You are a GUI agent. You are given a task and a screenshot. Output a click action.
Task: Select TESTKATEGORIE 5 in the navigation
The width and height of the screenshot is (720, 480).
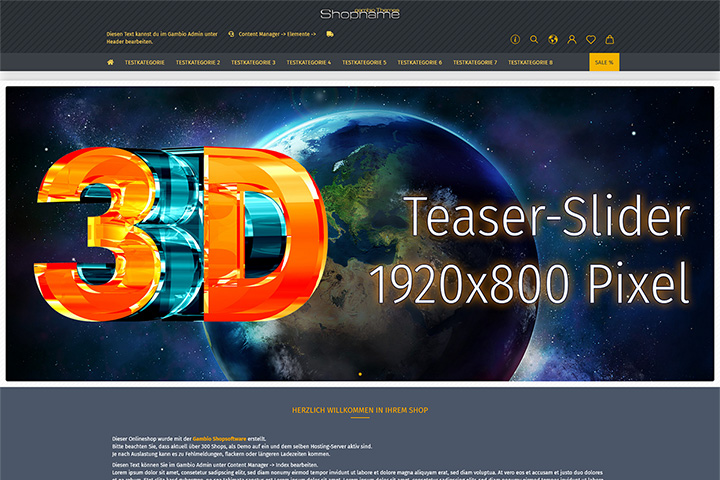[x=364, y=62]
